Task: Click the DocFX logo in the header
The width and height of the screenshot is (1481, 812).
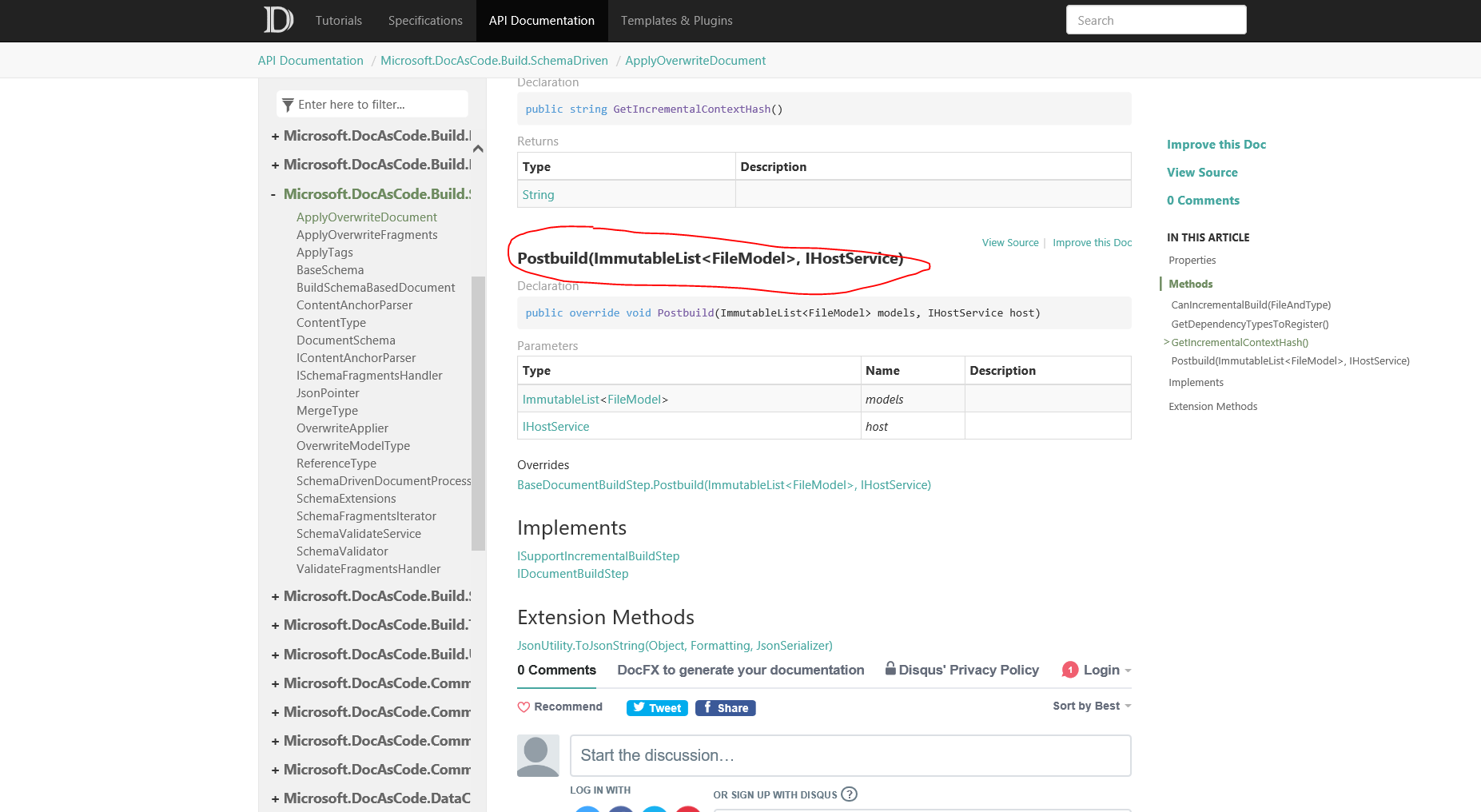Action: click(277, 20)
